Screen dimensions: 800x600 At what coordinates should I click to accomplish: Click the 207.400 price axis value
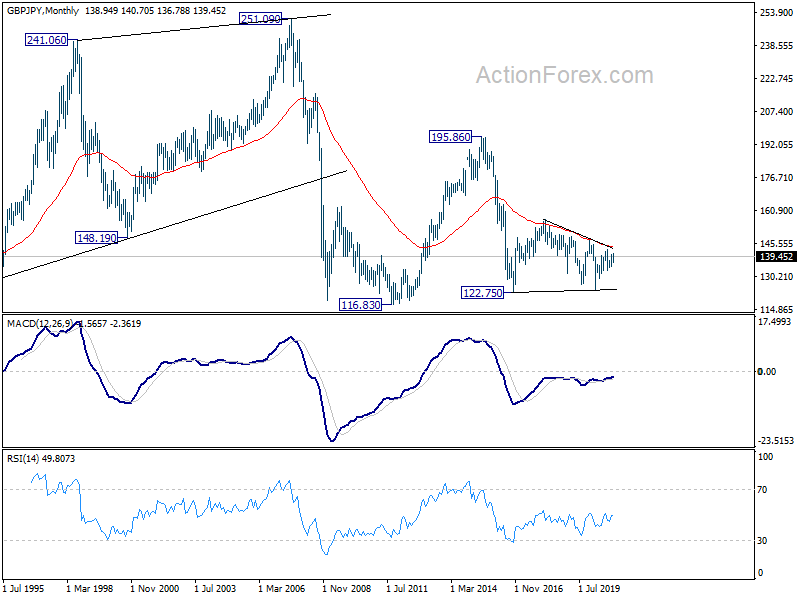[x=776, y=111]
